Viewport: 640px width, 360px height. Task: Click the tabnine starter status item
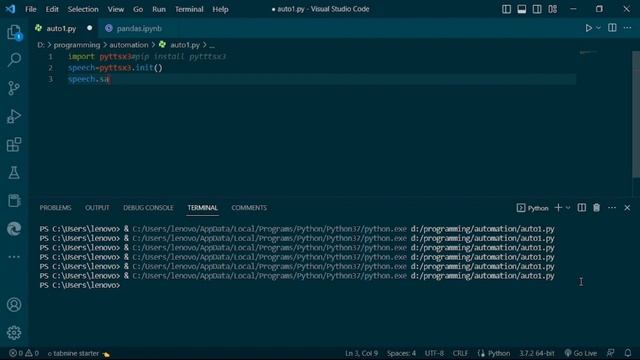click(x=78, y=353)
